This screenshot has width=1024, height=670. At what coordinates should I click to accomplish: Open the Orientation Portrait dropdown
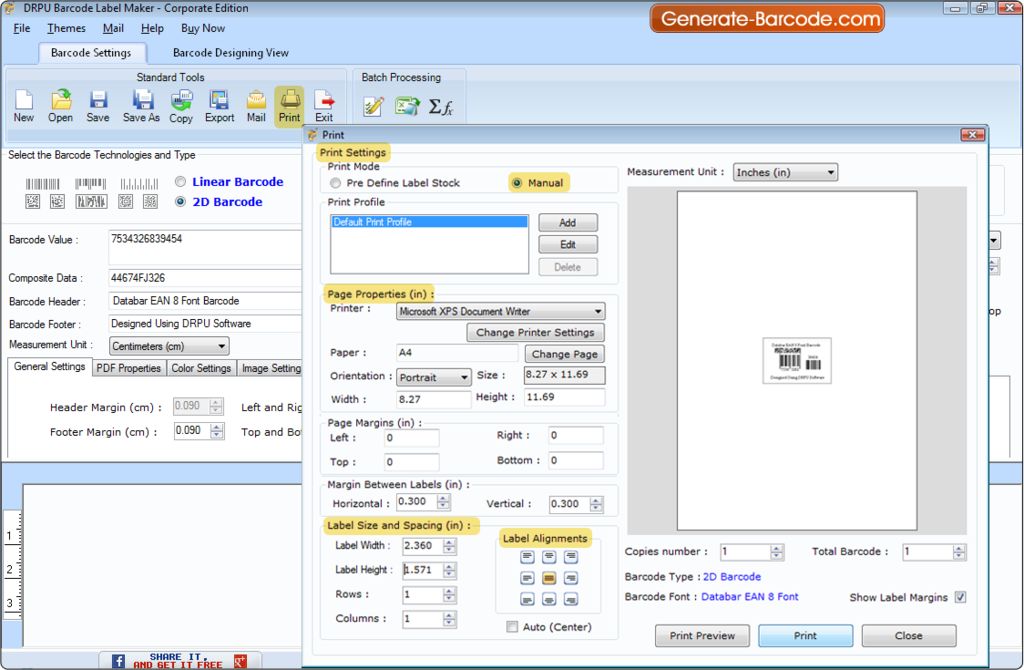[x=434, y=377]
